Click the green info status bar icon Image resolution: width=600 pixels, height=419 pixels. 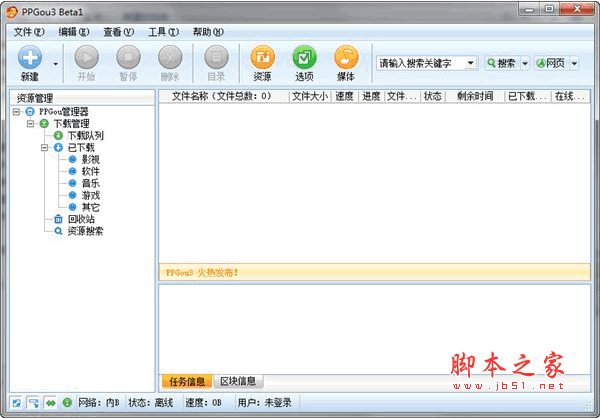pos(67,403)
